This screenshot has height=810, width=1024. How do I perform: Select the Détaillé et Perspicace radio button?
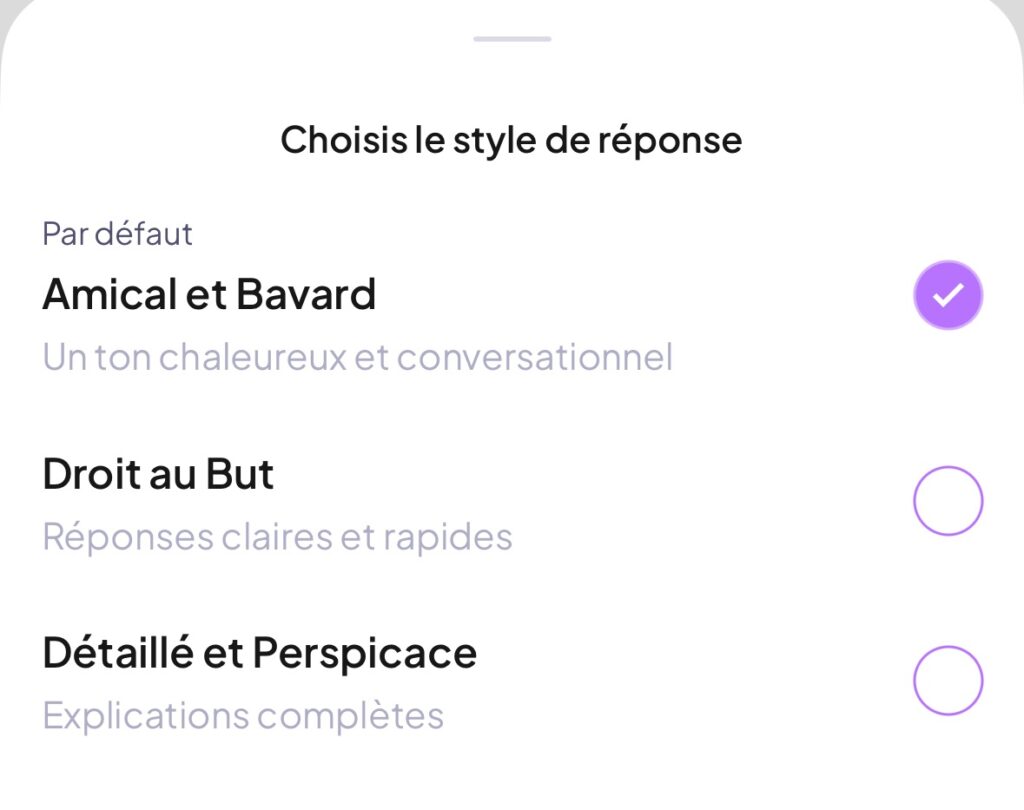(x=948, y=681)
